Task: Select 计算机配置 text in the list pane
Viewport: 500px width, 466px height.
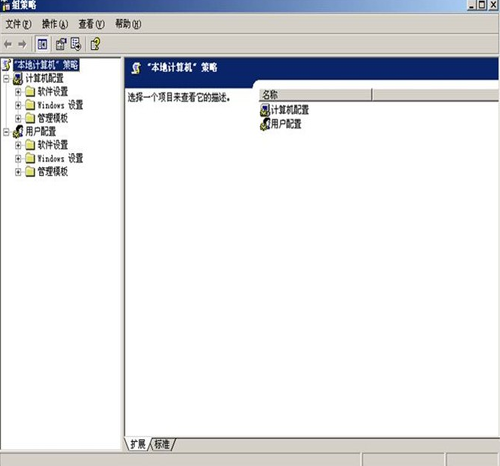Action: pos(290,110)
